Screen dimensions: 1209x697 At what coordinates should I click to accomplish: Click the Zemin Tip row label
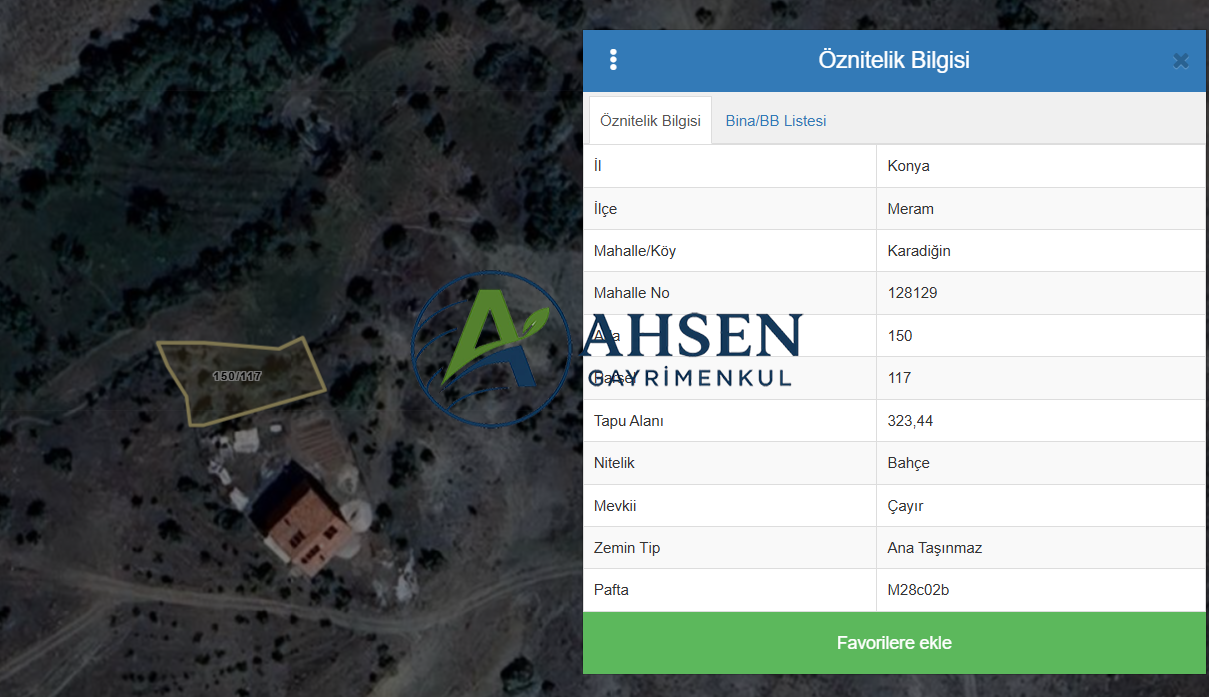pyautogui.click(x=627, y=548)
